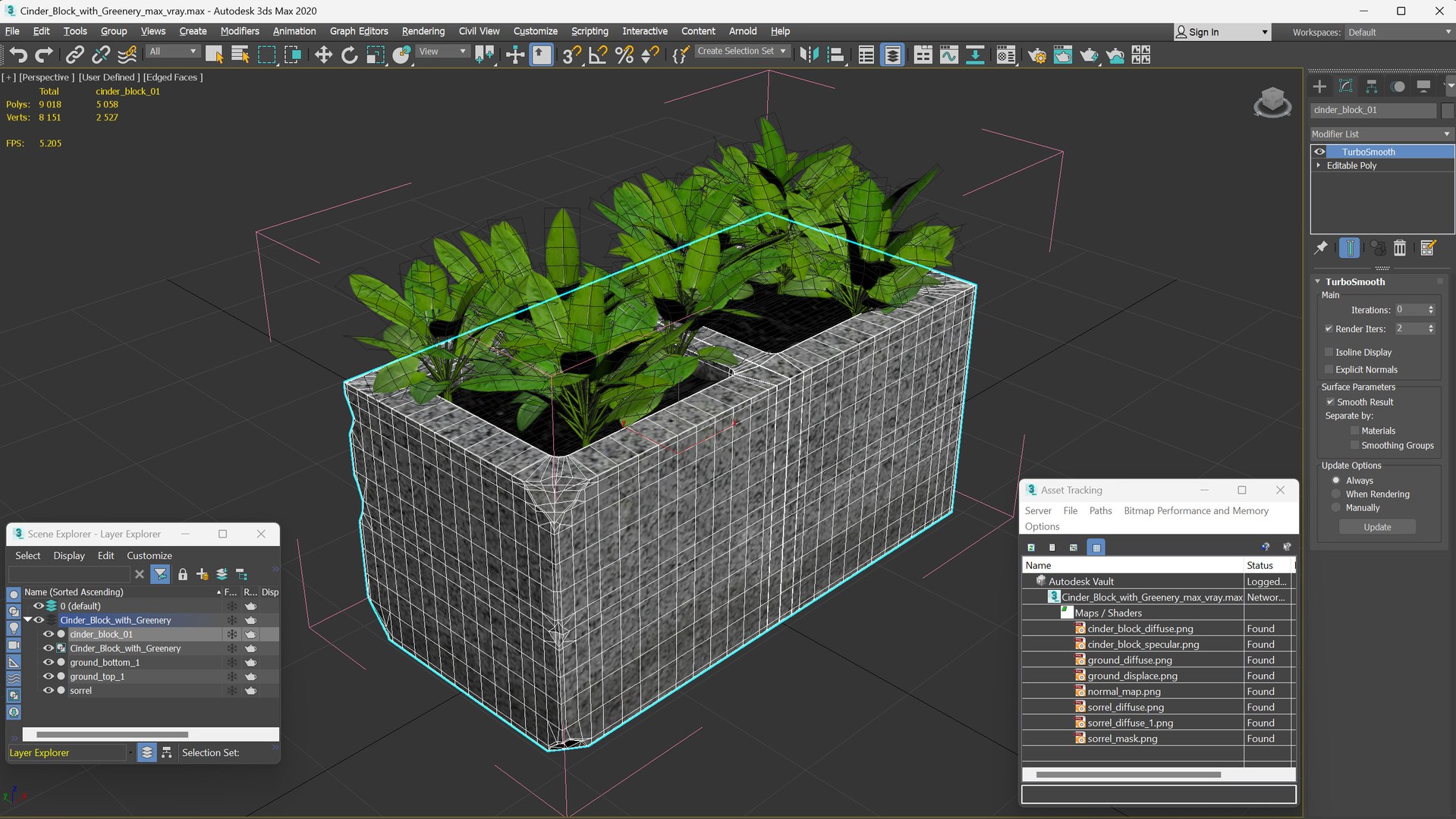
Task: Choose Rectangular Selection Region tool
Action: tap(267, 55)
